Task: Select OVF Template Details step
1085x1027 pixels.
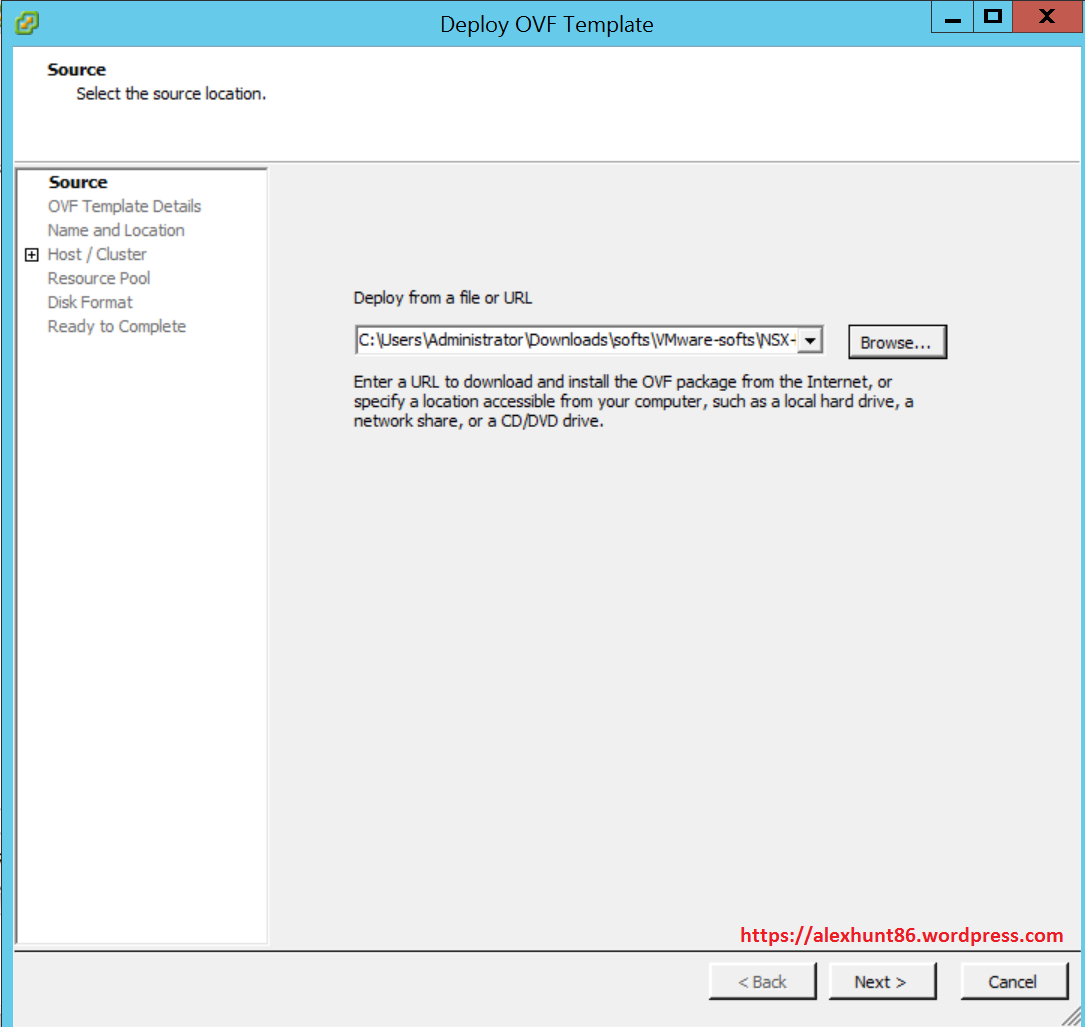Action: click(124, 206)
